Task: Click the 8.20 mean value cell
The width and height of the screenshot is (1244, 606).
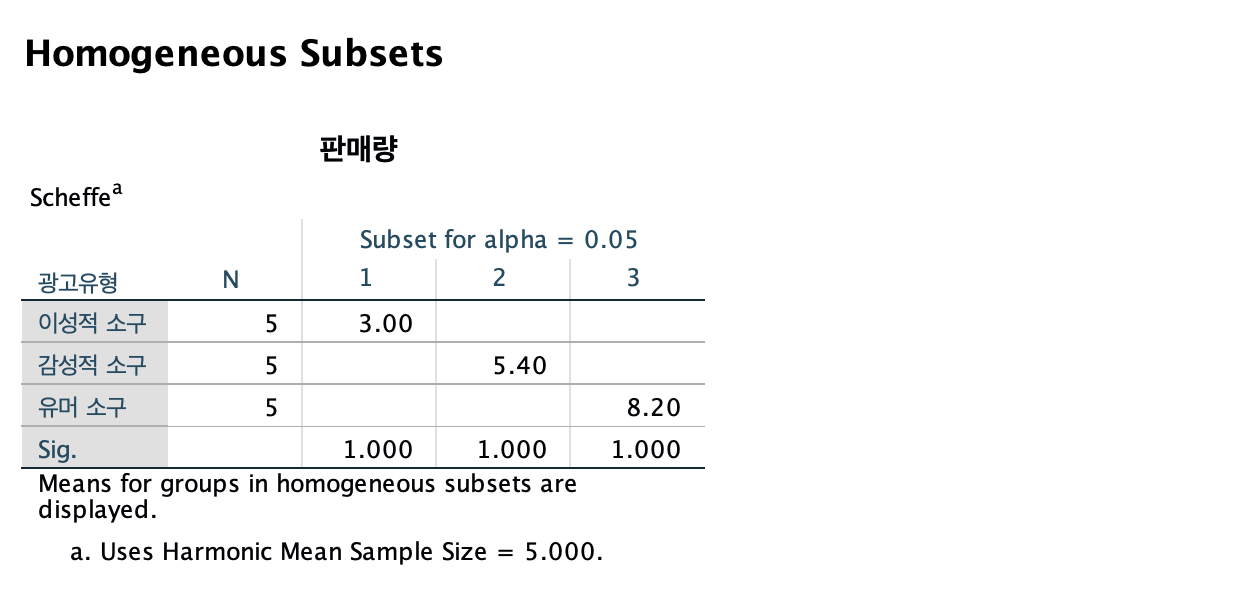Action: click(x=654, y=408)
